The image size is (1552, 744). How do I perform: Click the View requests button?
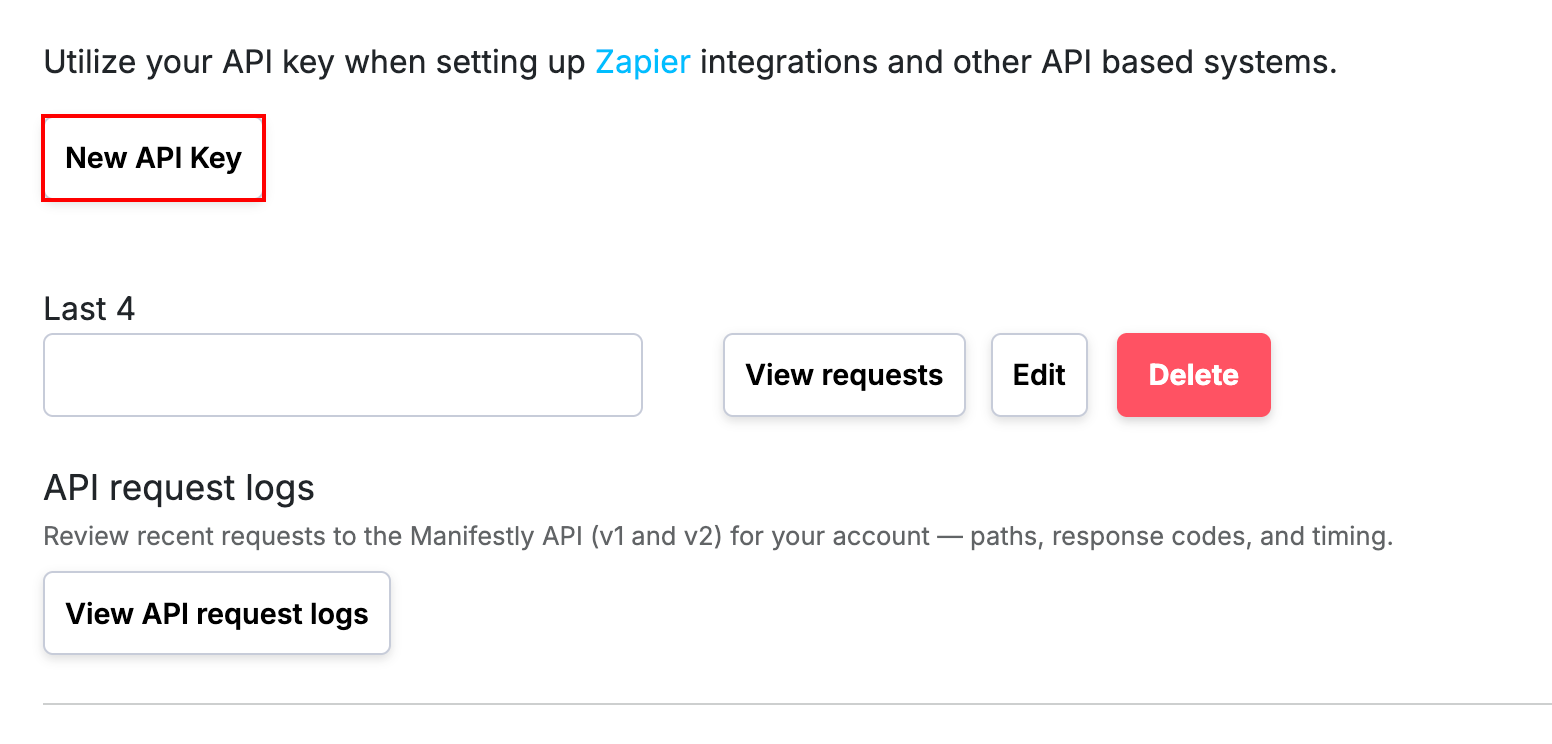coord(844,375)
